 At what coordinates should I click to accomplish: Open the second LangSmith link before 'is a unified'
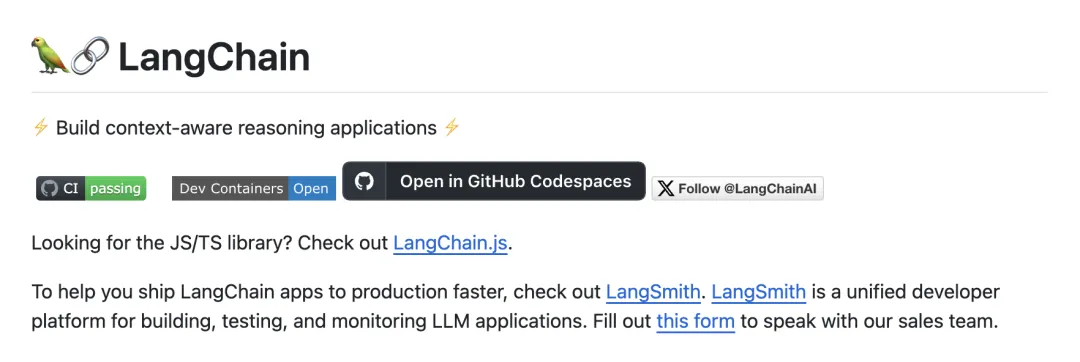point(759,292)
